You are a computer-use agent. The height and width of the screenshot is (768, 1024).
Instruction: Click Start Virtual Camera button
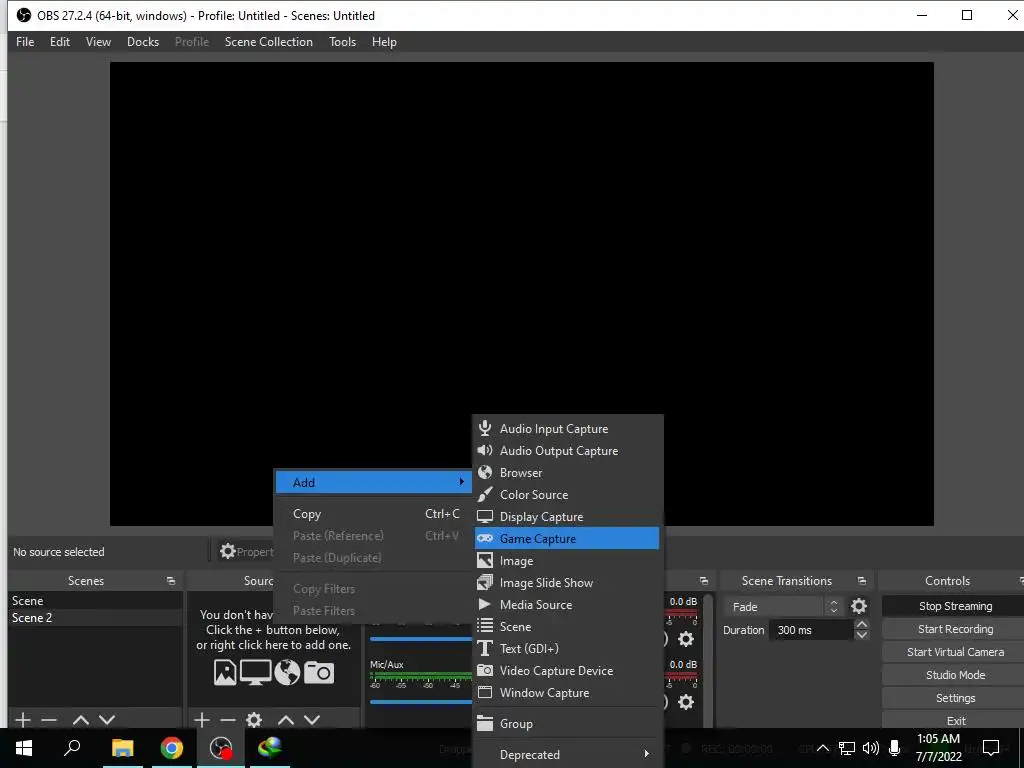click(x=955, y=652)
